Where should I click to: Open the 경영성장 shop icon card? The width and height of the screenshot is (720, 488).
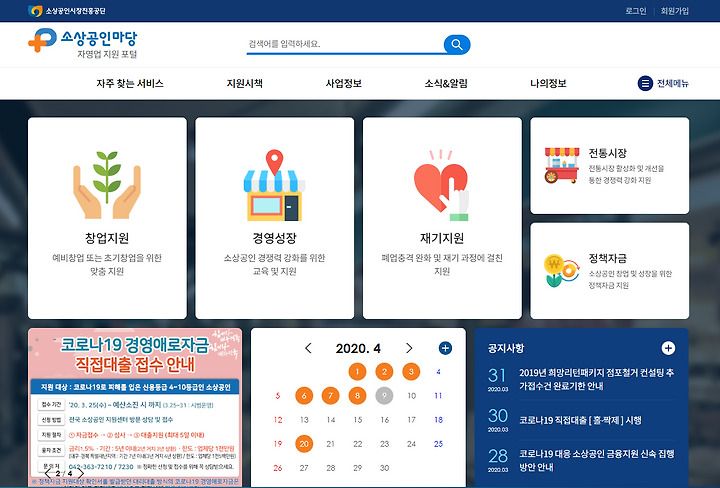tap(275, 218)
